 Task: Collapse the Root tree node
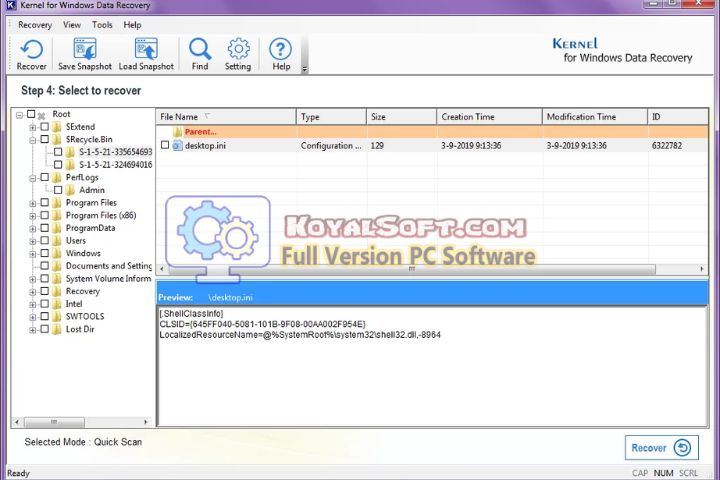click(x=19, y=115)
